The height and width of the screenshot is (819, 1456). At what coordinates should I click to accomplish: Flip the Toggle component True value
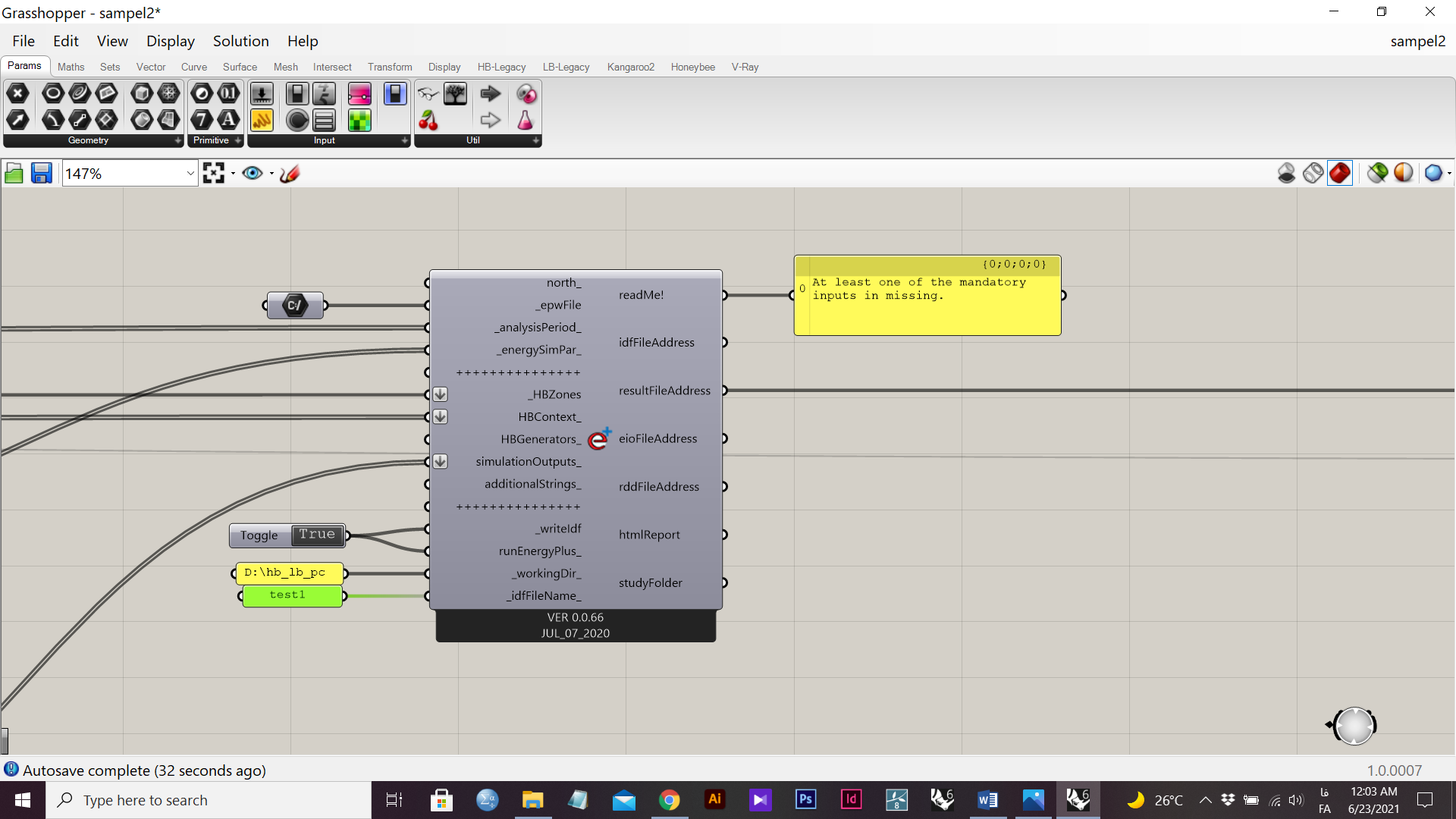pyautogui.click(x=317, y=535)
